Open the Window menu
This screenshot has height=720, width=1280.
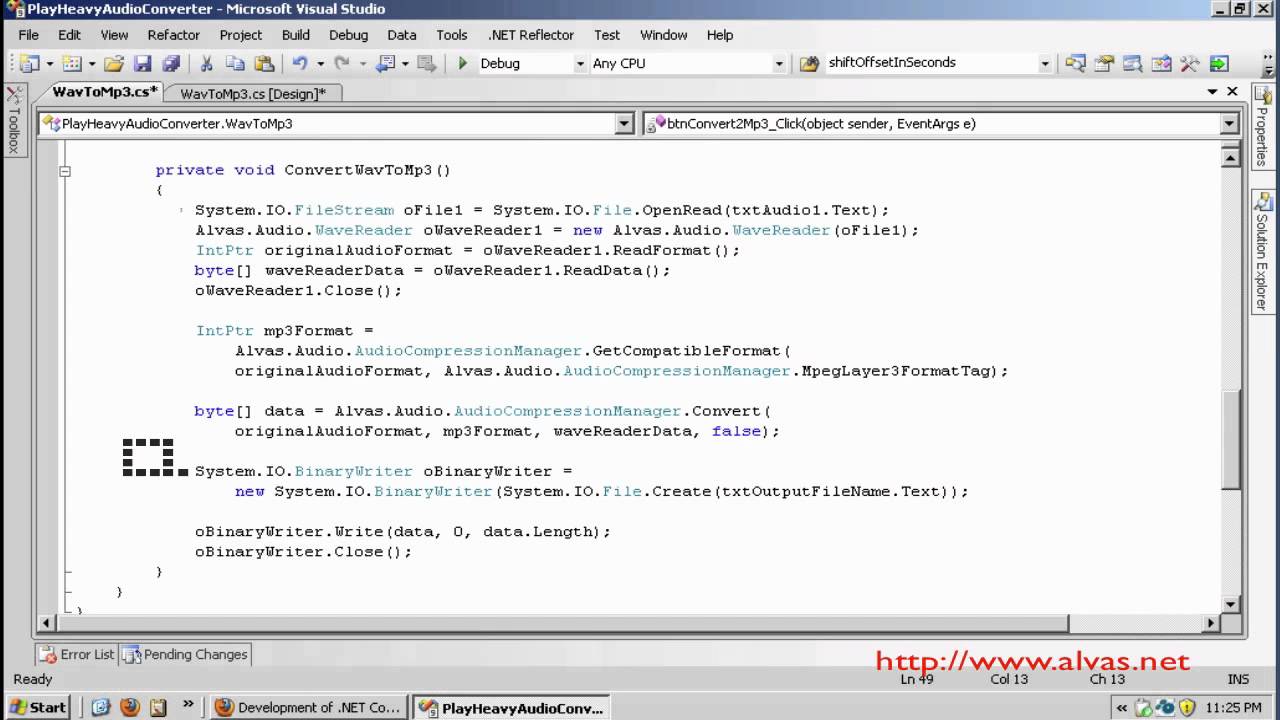click(x=664, y=35)
